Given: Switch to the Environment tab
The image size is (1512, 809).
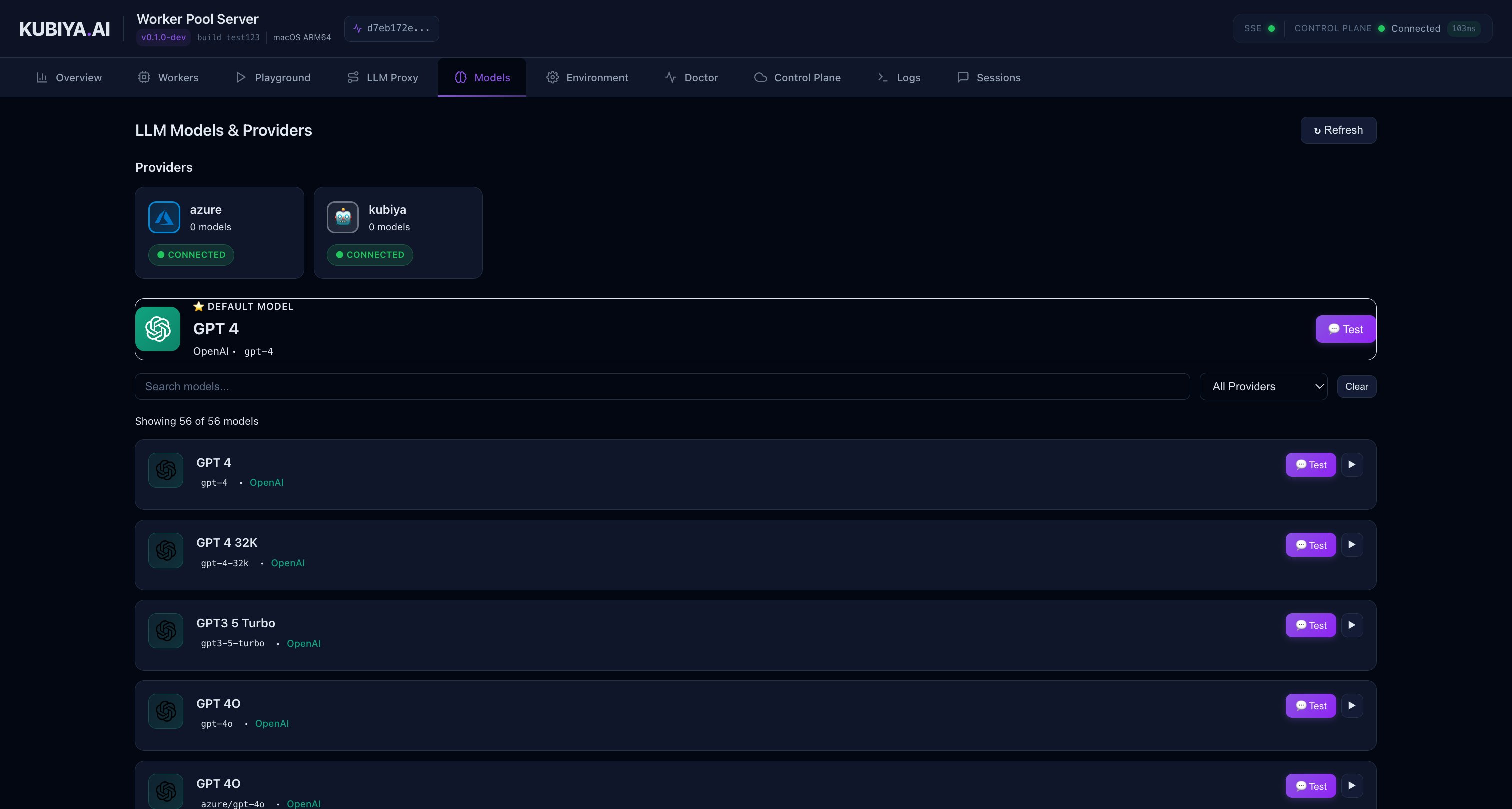Looking at the screenshot, I should [x=587, y=77].
